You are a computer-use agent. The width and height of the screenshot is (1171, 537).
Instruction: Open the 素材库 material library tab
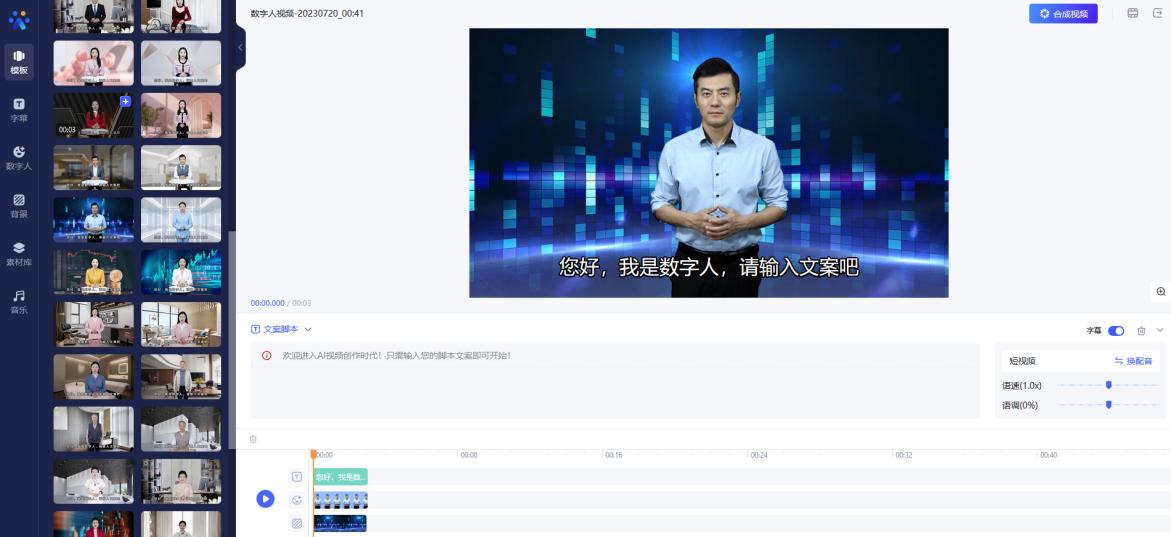click(x=19, y=254)
